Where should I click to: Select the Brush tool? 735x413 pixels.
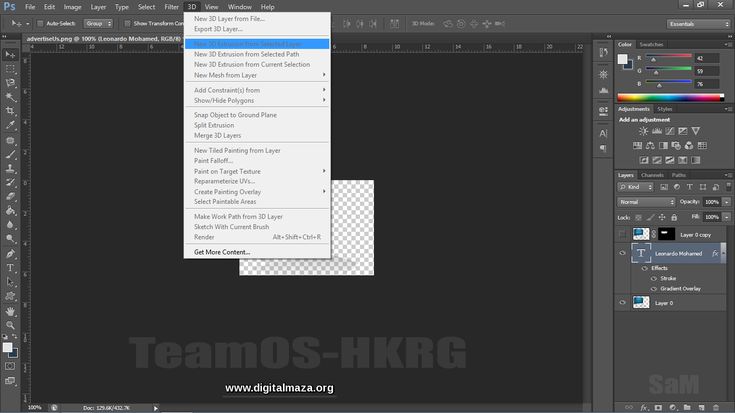pyautogui.click(x=10, y=154)
